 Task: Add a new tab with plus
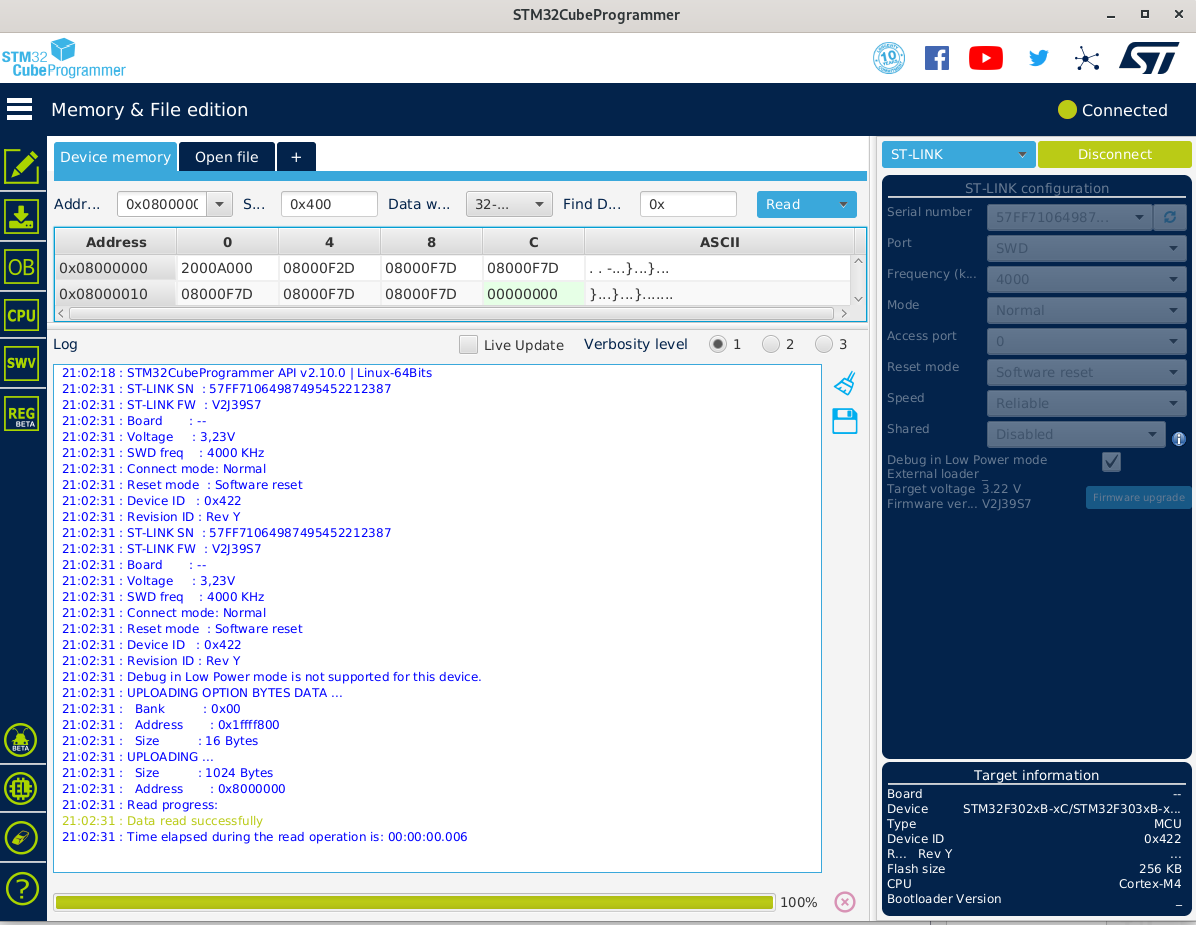[296, 157]
